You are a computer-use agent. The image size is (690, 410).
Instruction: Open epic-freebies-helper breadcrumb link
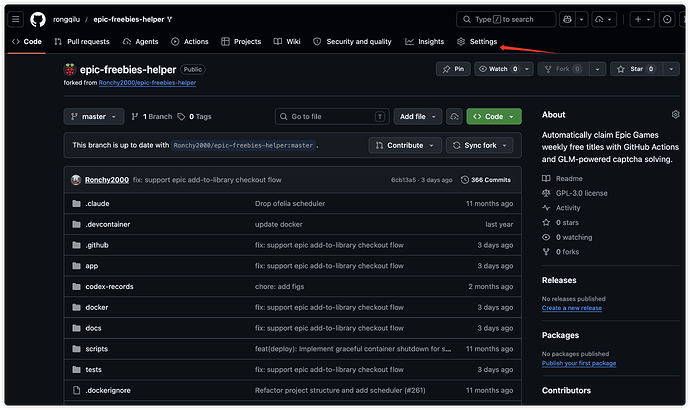pos(129,19)
